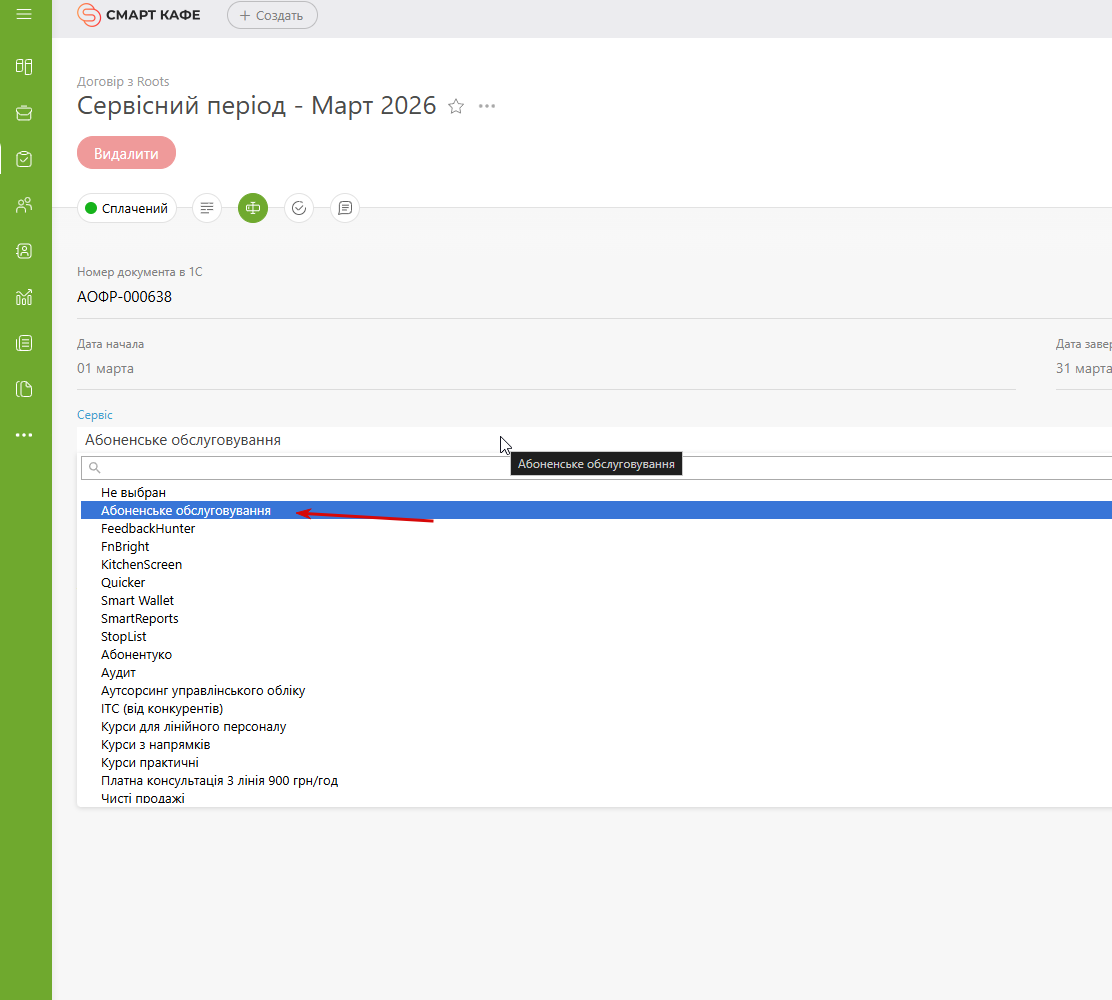Select the green fields tab icon
Image resolution: width=1112 pixels, height=1000 pixels.
pyautogui.click(x=253, y=208)
